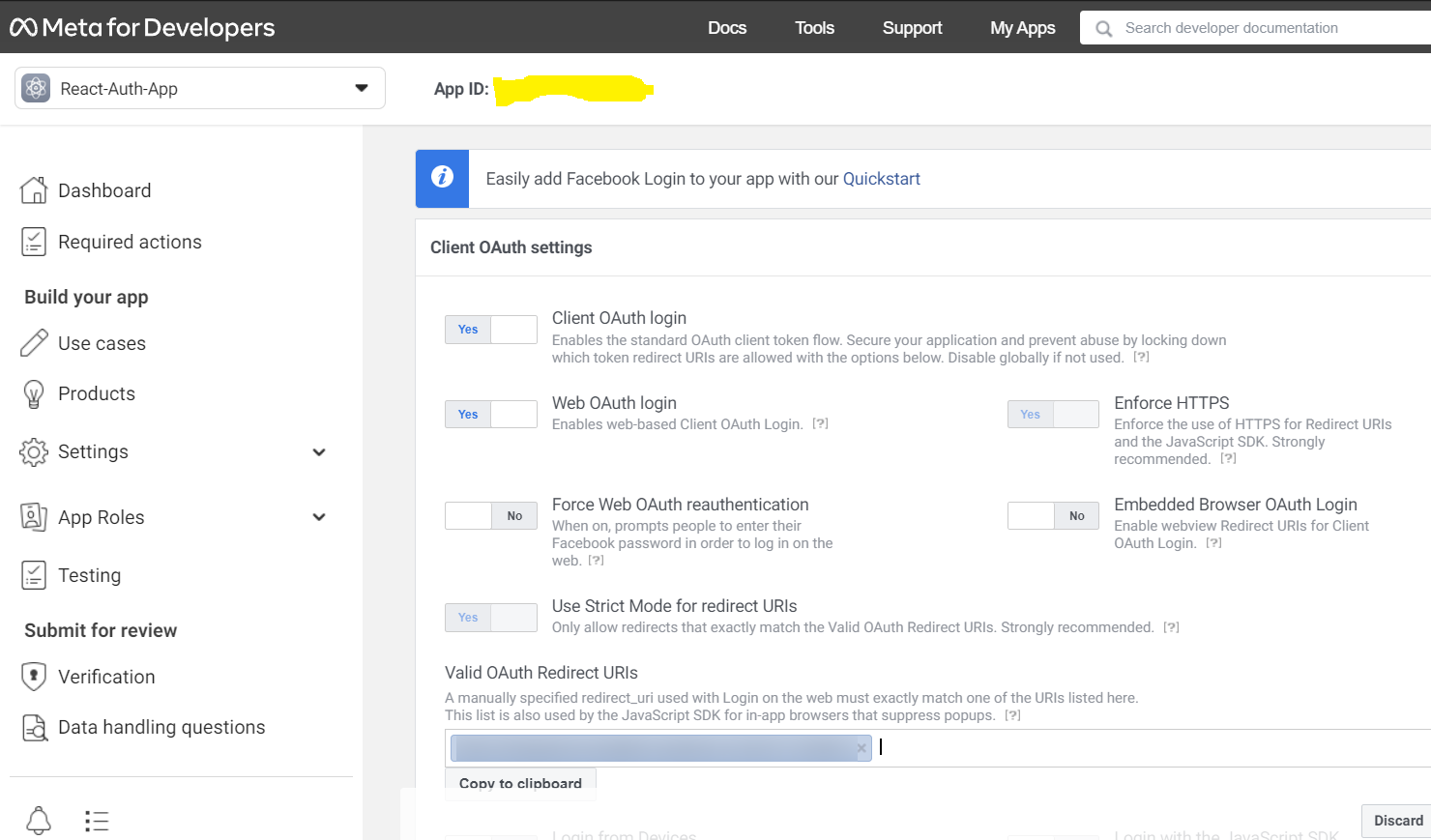Click Meta for Developers home link

(142, 27)
